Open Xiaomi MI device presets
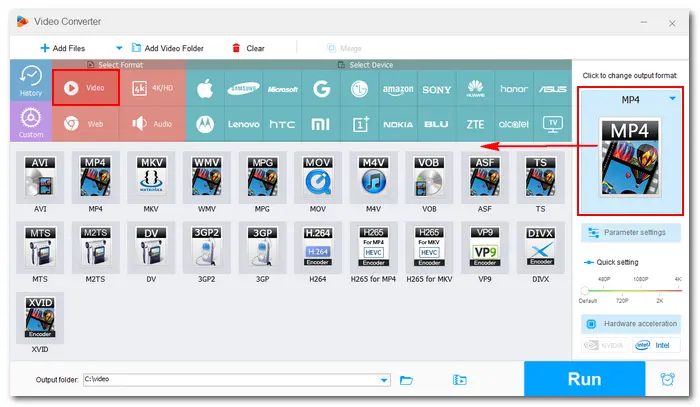The width and height of the screenshot is (700, 407). pos(321,124)
